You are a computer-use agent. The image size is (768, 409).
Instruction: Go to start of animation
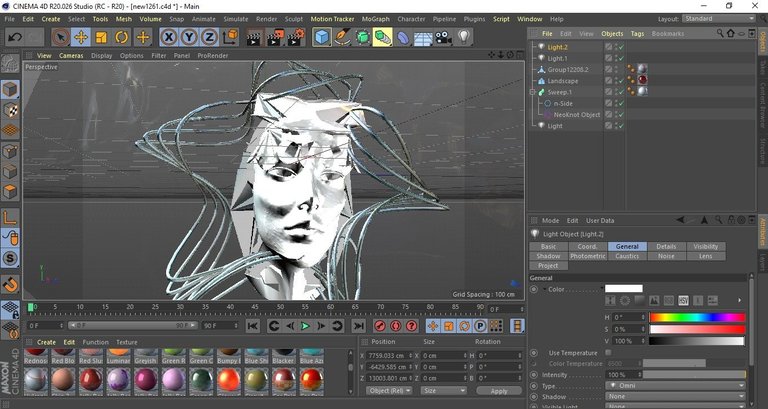(253, 326)
